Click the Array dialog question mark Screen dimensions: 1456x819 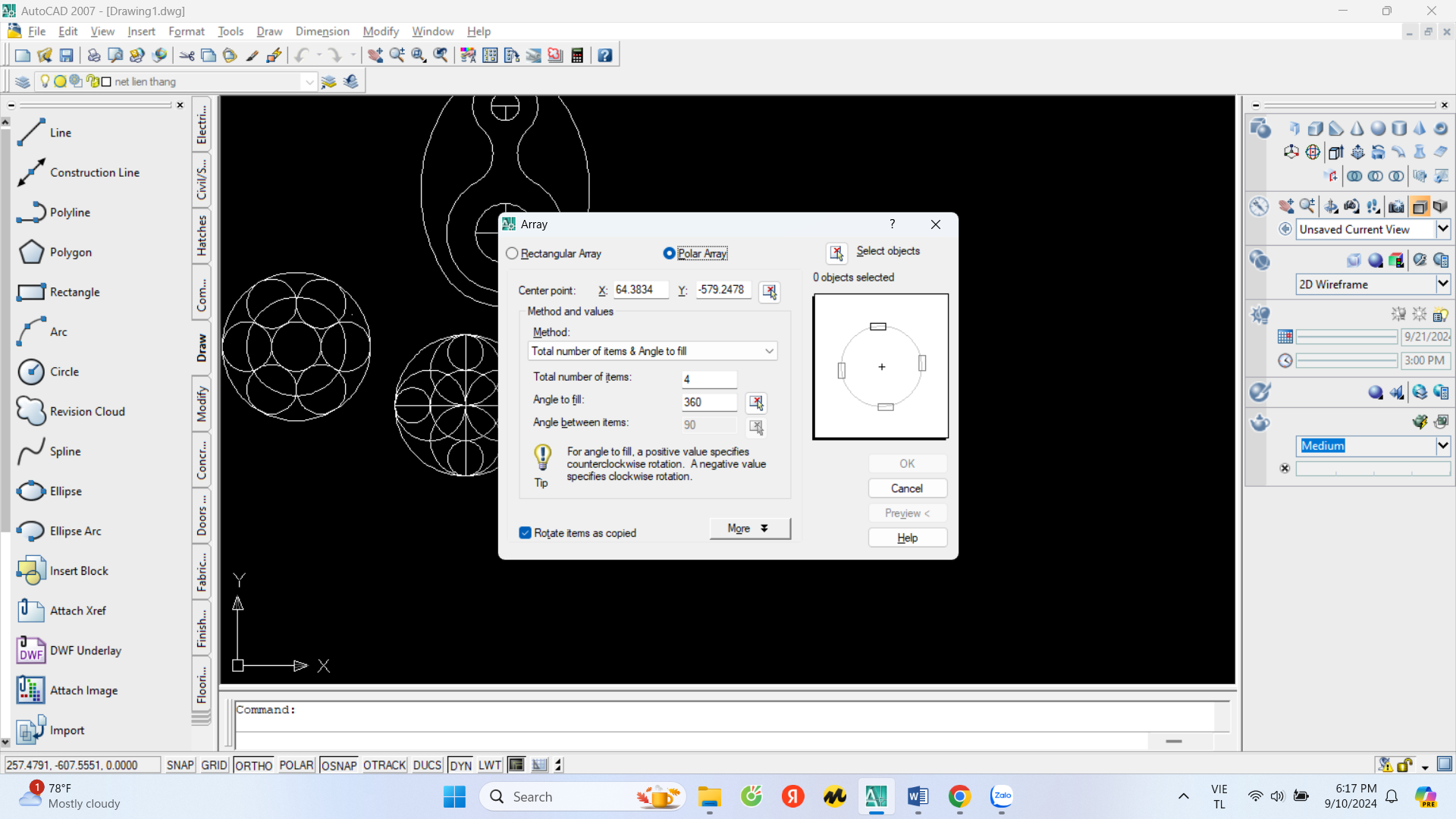(x=893, y=224)
